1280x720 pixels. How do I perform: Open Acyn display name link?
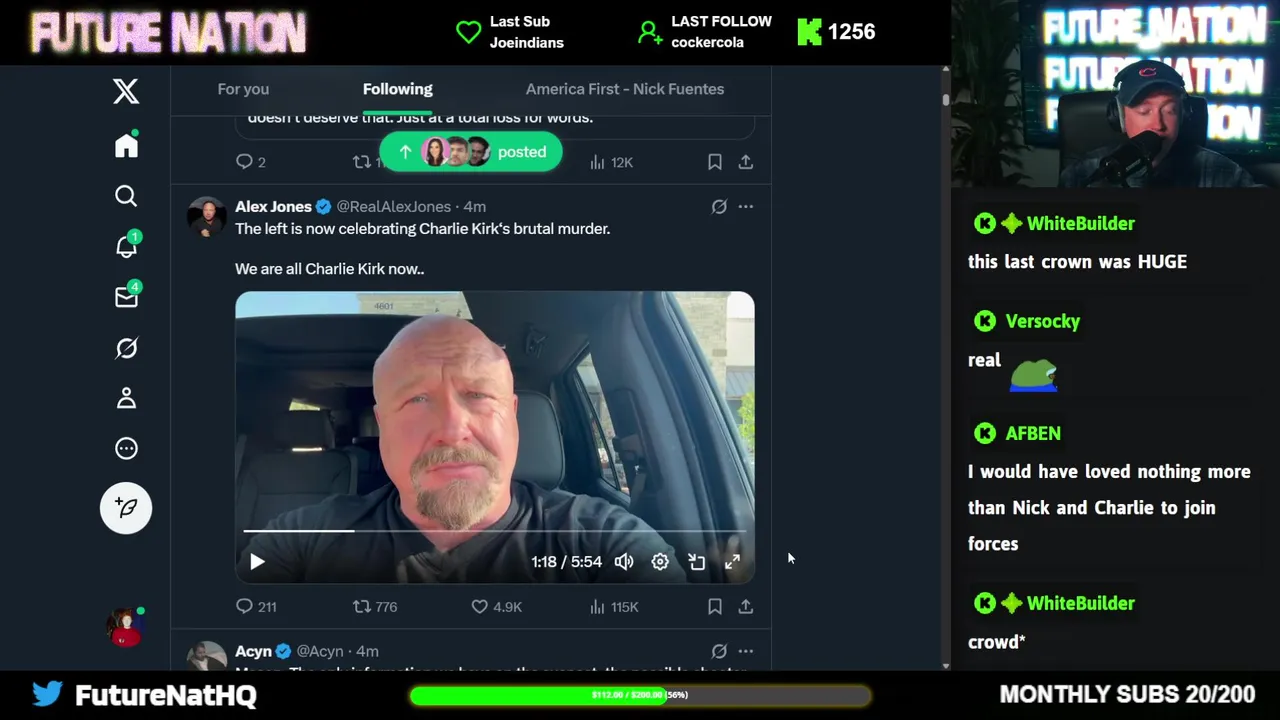[x=253, y=651]
